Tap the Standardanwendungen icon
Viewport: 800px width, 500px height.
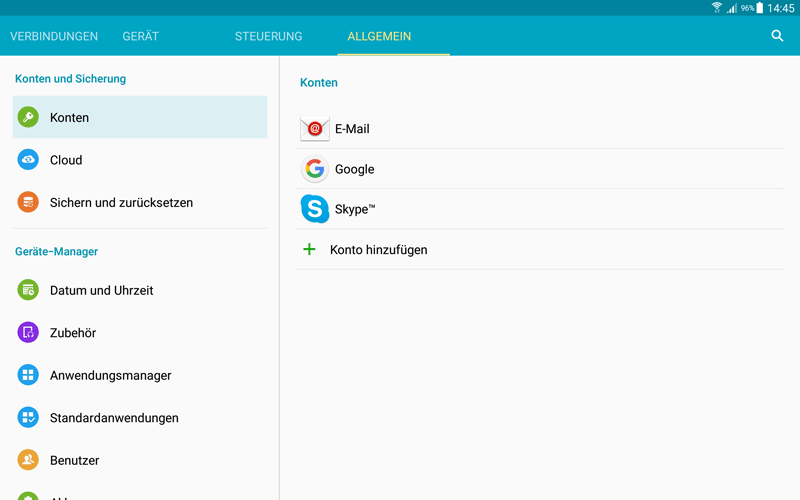28,418
